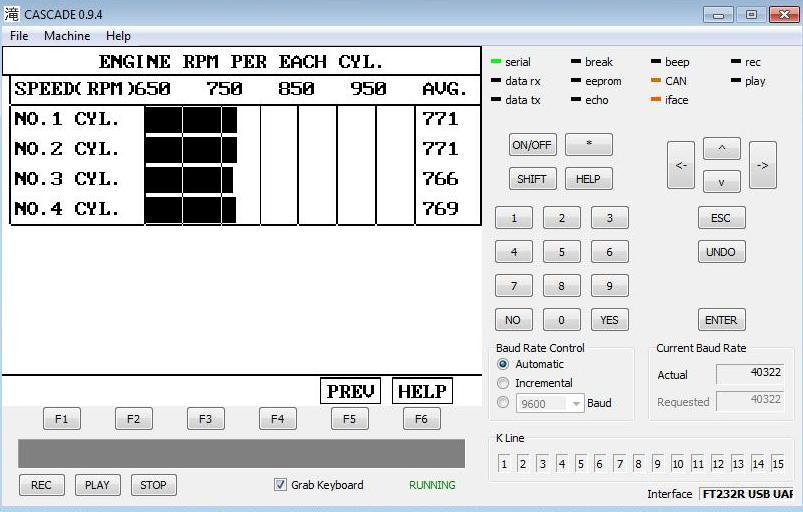
Task: Open the Machine menu
Action: 67,36
